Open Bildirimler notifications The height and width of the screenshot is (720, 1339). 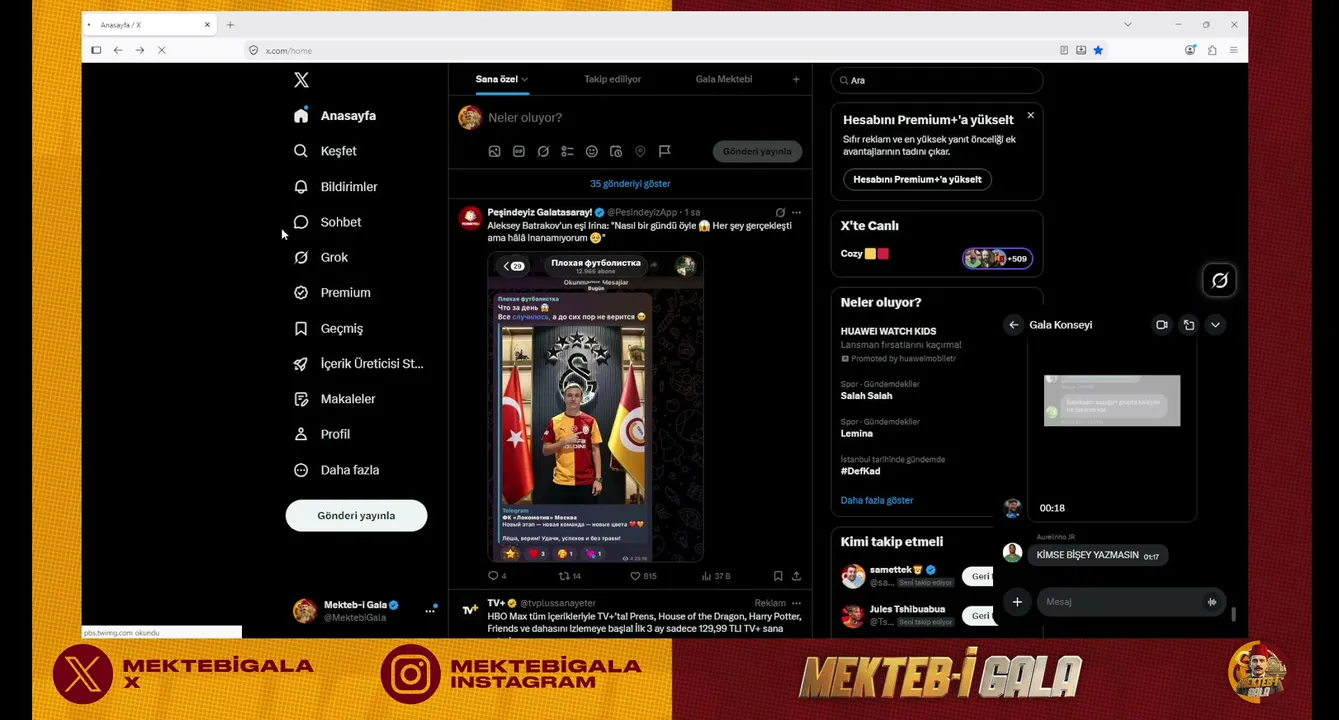pos(335,187)
